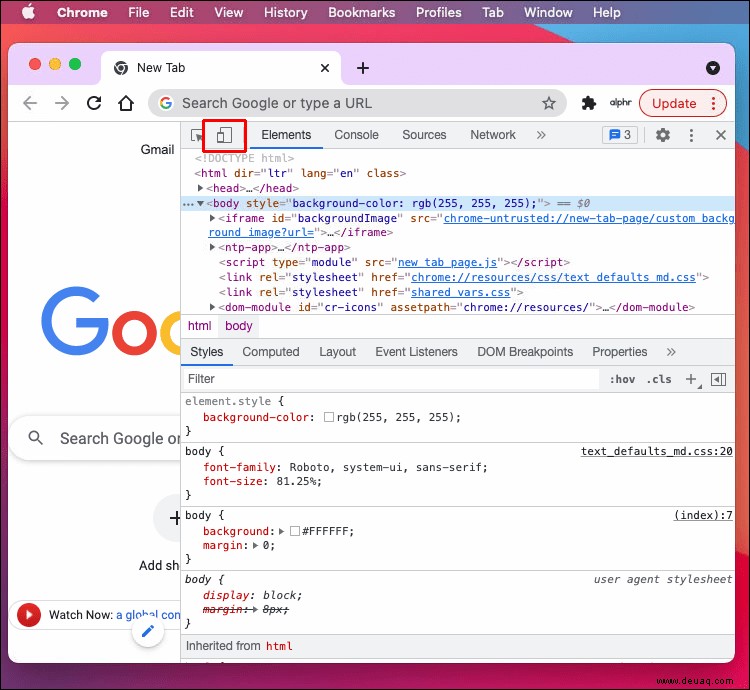Open shared_vars.css href link

point(461,292)
